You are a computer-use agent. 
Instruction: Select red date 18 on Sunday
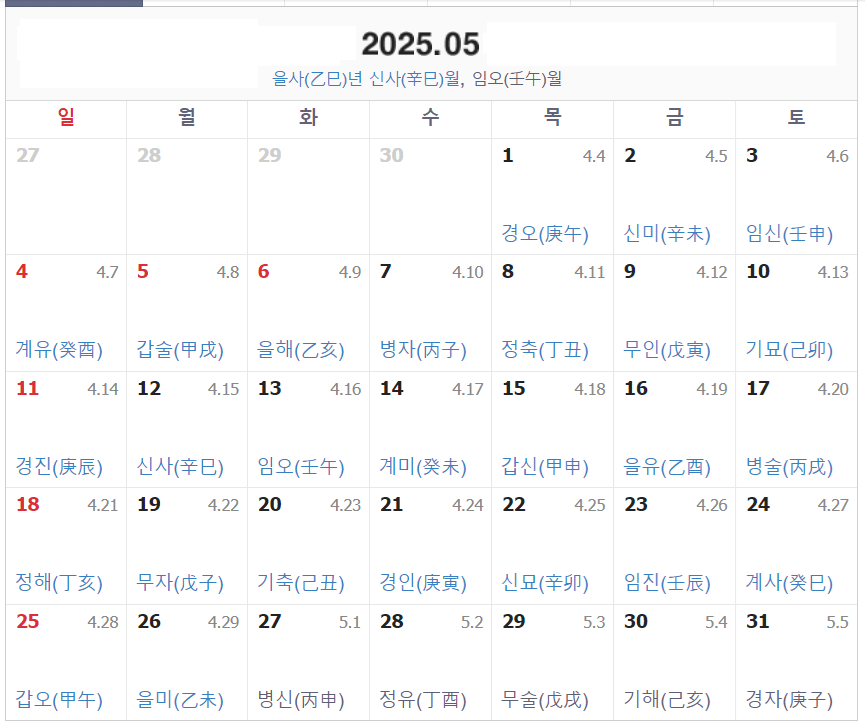28,504
